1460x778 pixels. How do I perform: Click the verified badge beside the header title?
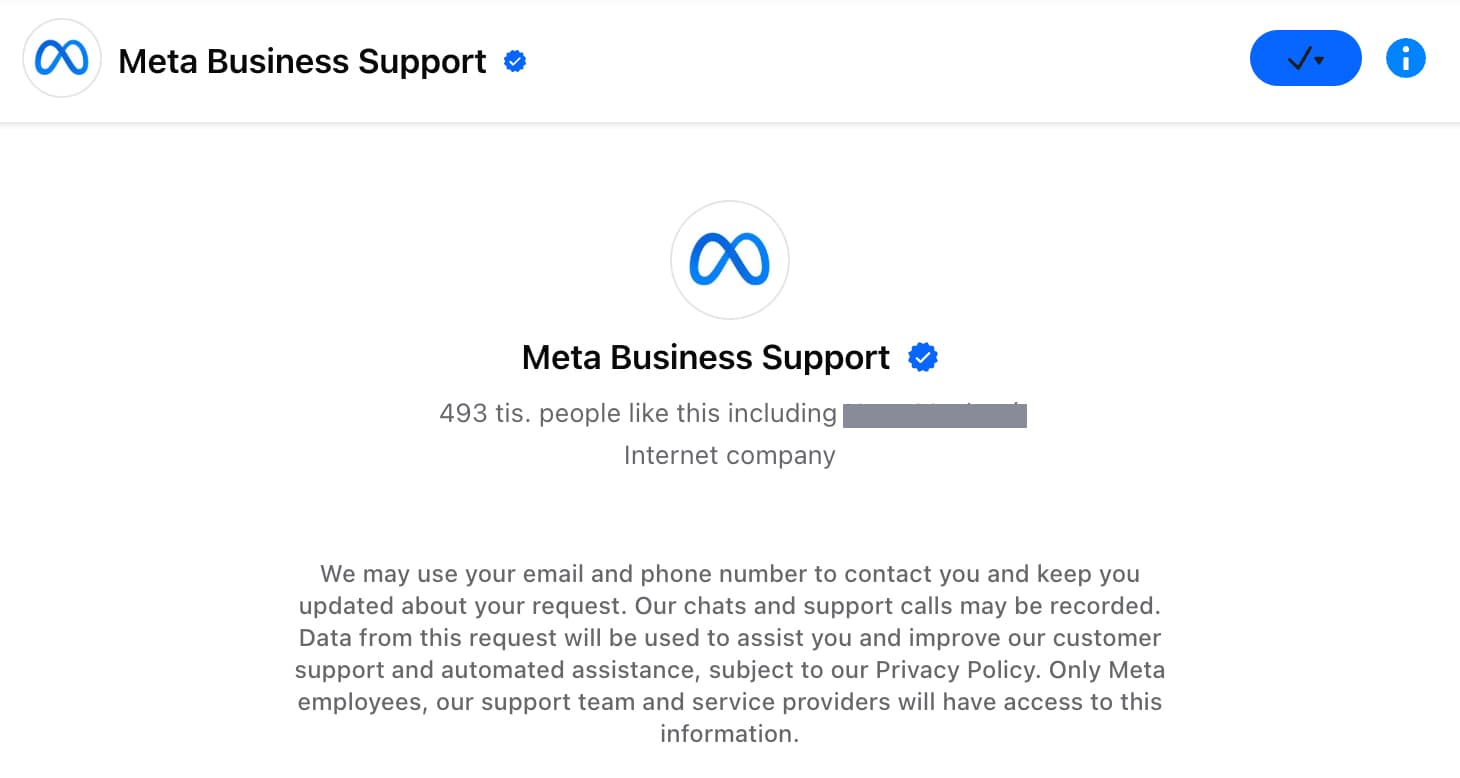(x=515, y=62)
